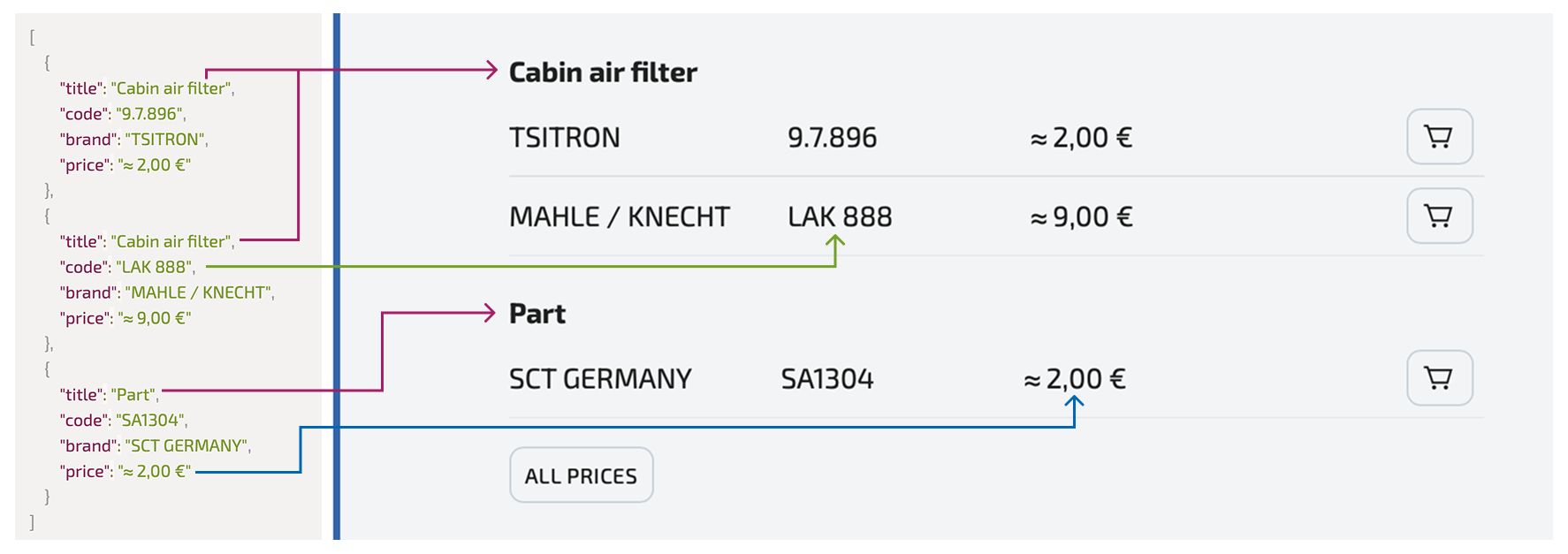Click JSON brand value "SCT GERMANY"
The width and height of the screenshot is (1568, 554).
(x=187, y=446)
